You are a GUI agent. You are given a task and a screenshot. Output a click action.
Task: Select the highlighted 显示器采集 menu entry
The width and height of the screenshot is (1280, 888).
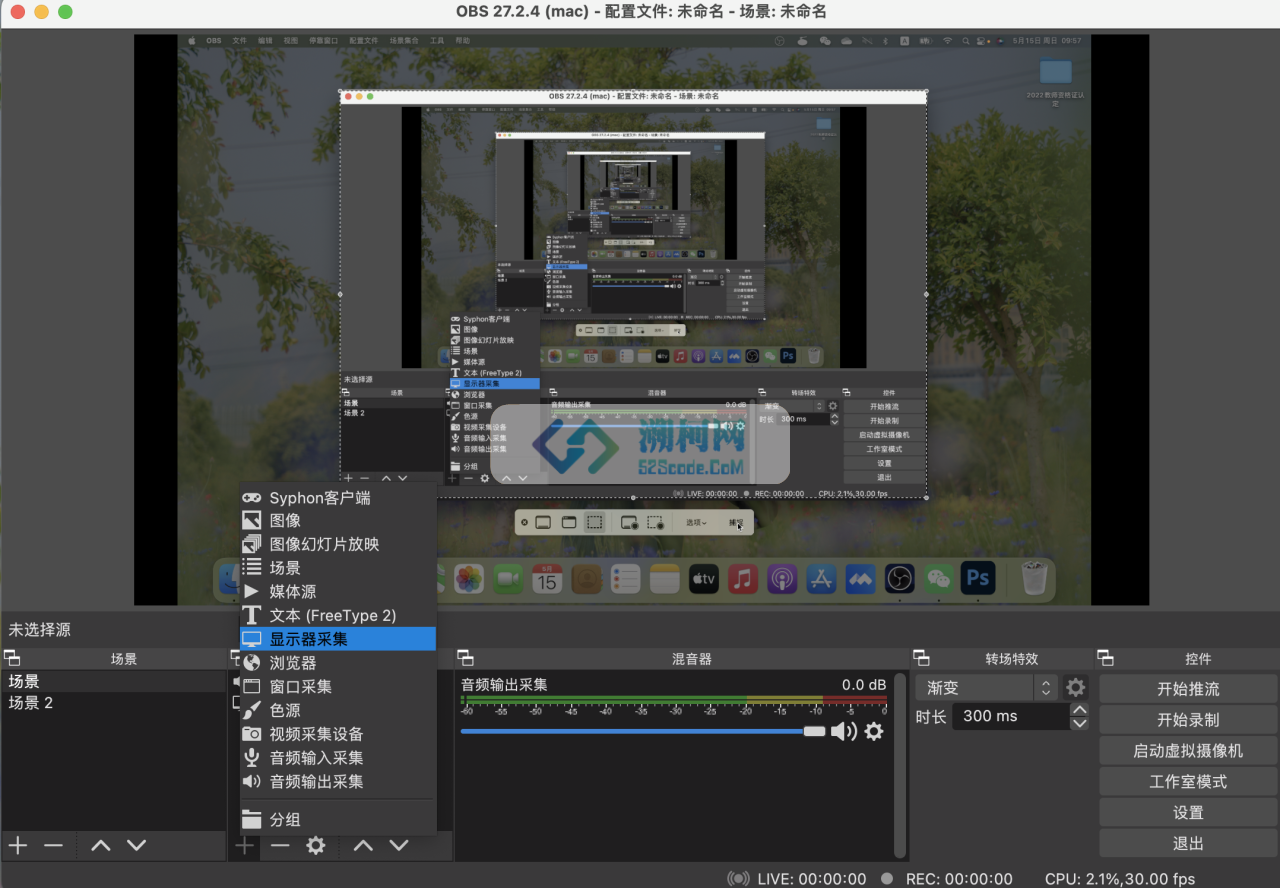click(338, 639)
